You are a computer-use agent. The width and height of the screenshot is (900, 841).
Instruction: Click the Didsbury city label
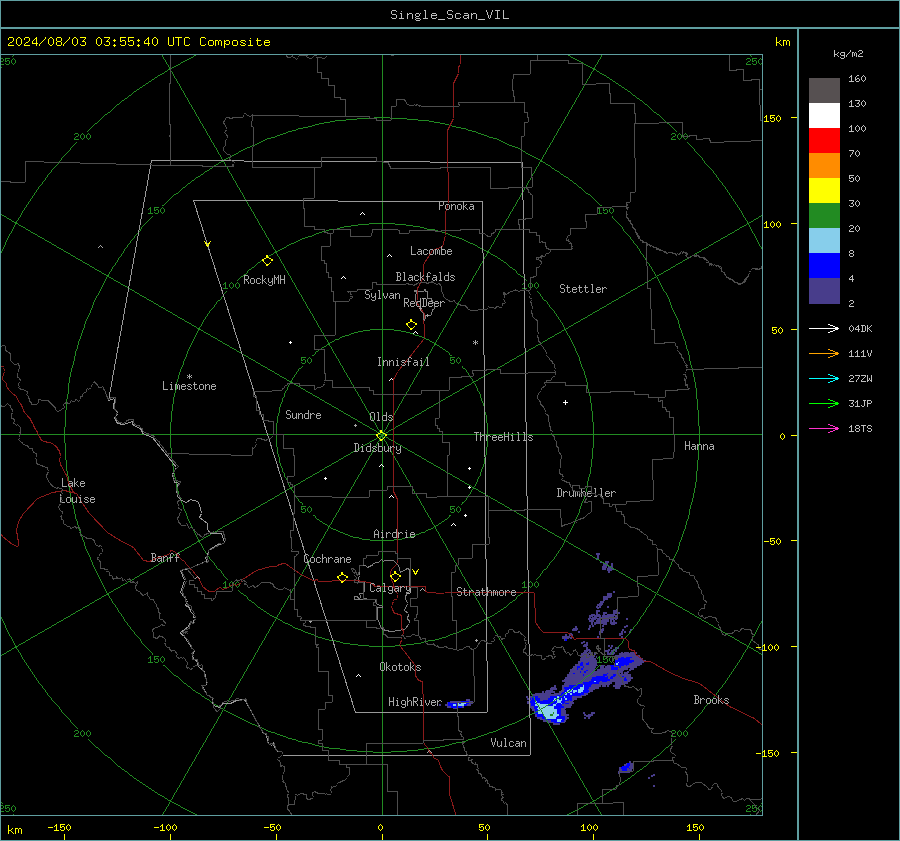(x=377, y=448)
